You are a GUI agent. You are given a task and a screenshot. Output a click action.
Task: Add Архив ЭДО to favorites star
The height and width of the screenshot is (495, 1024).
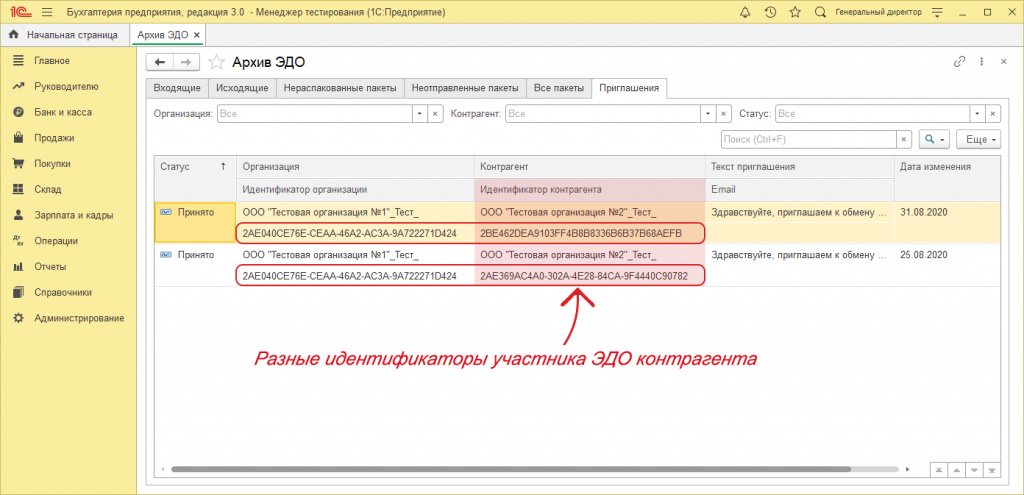pos(217,62)
